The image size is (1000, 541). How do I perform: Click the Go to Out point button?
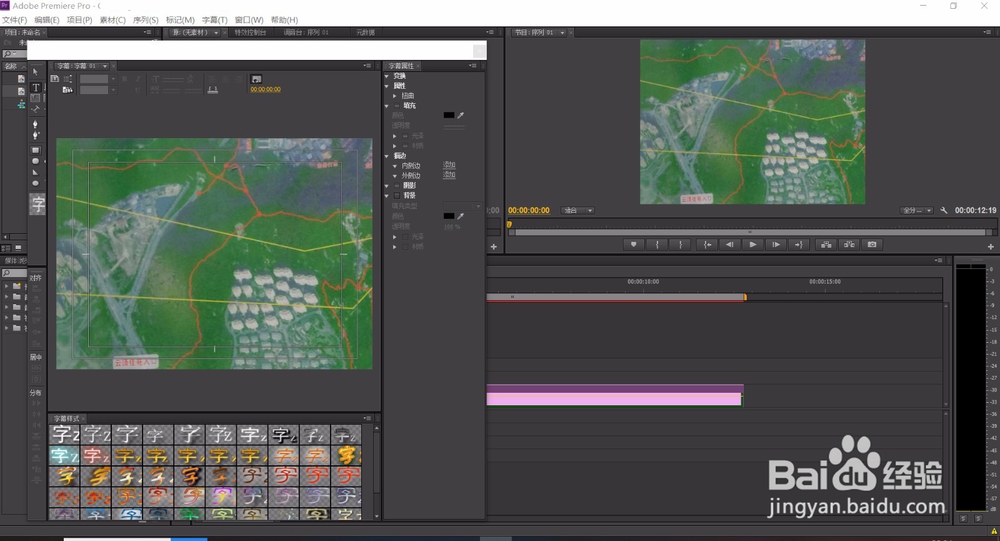(798, 244)
